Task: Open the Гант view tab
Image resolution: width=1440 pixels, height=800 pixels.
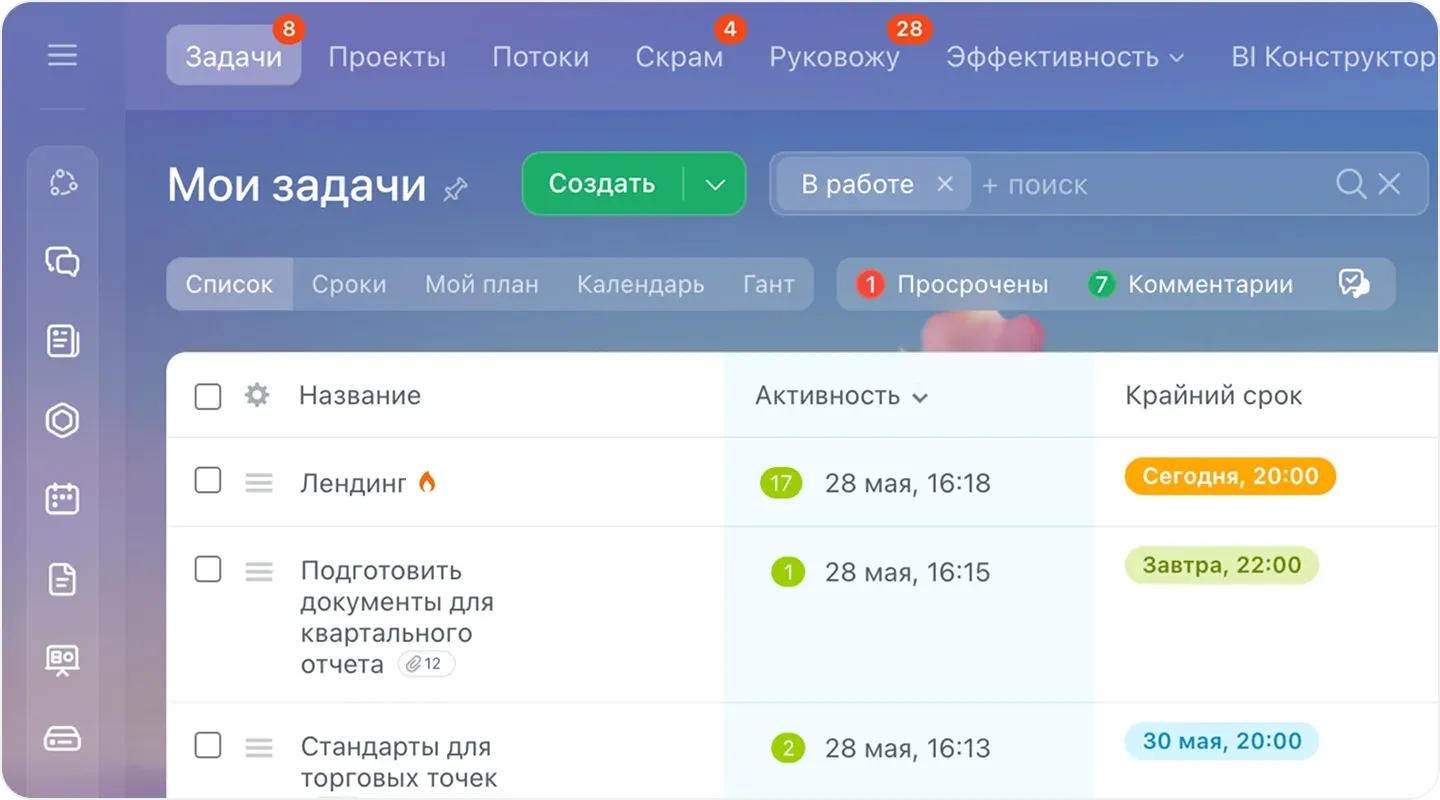Action: (769, 284)
